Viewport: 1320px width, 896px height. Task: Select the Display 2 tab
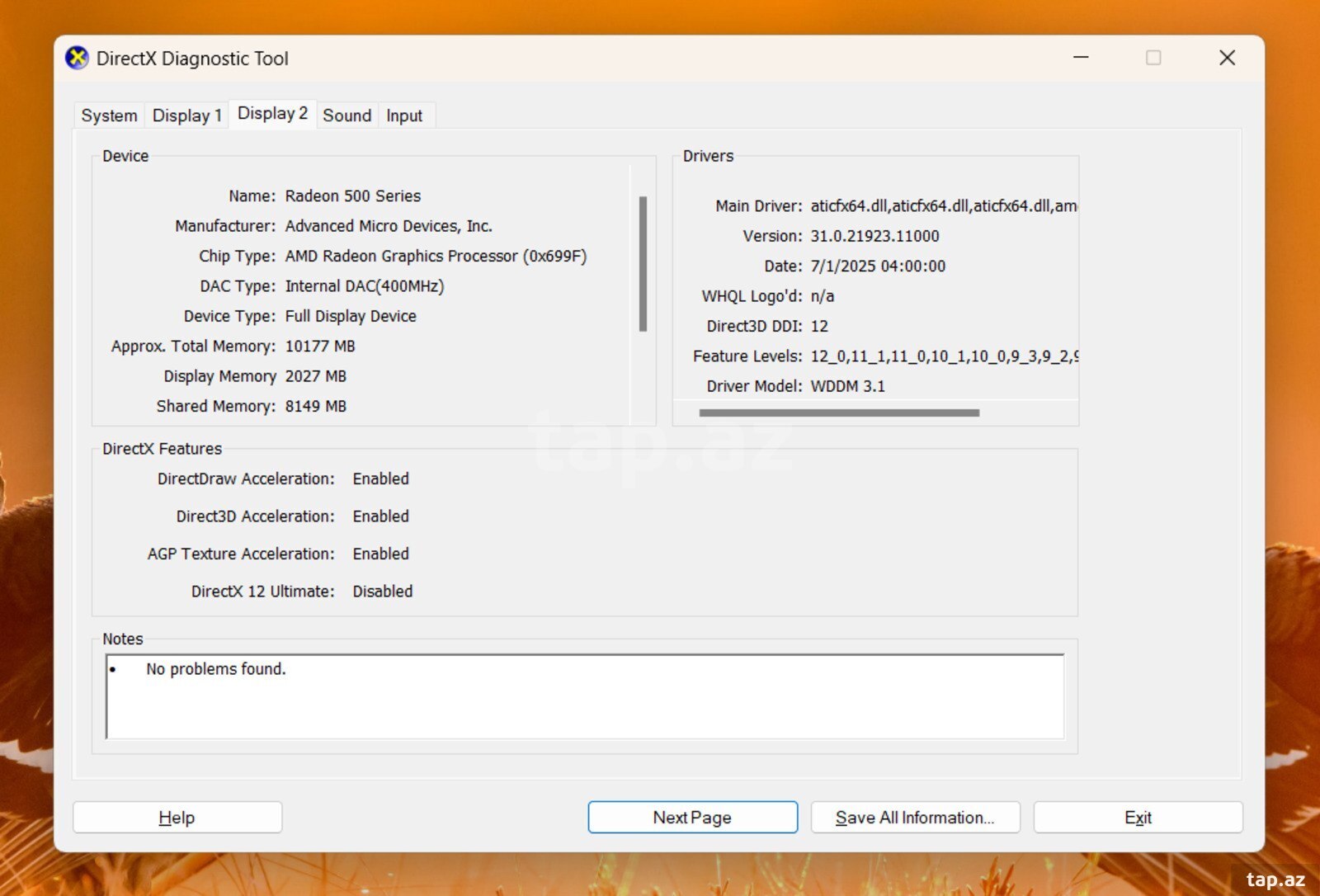click(x=272, y=114)
